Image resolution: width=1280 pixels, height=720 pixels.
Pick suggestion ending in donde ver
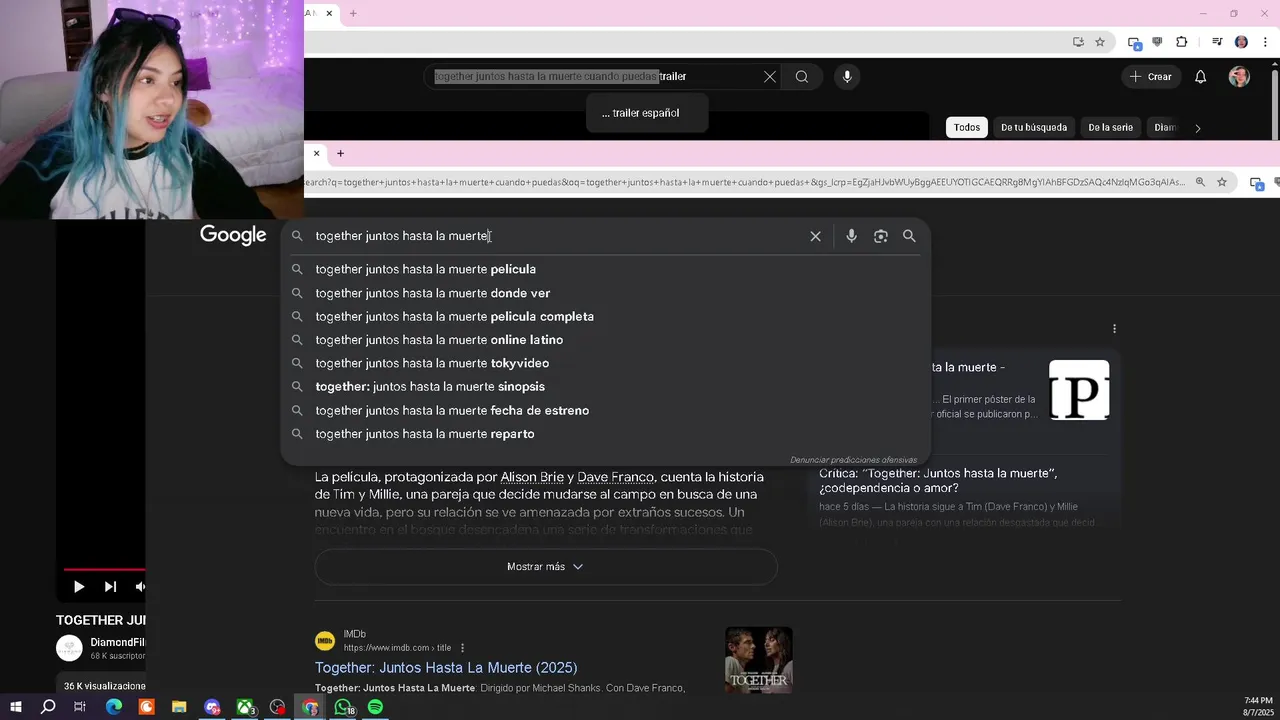pos(605,293)
